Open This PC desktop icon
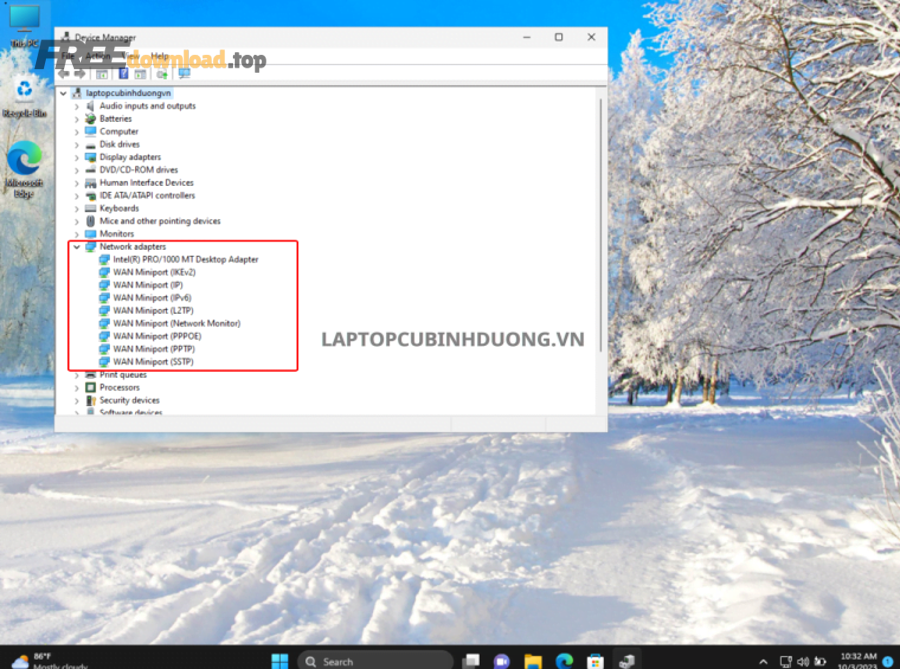The image size is (900, 669). point(25,26)
